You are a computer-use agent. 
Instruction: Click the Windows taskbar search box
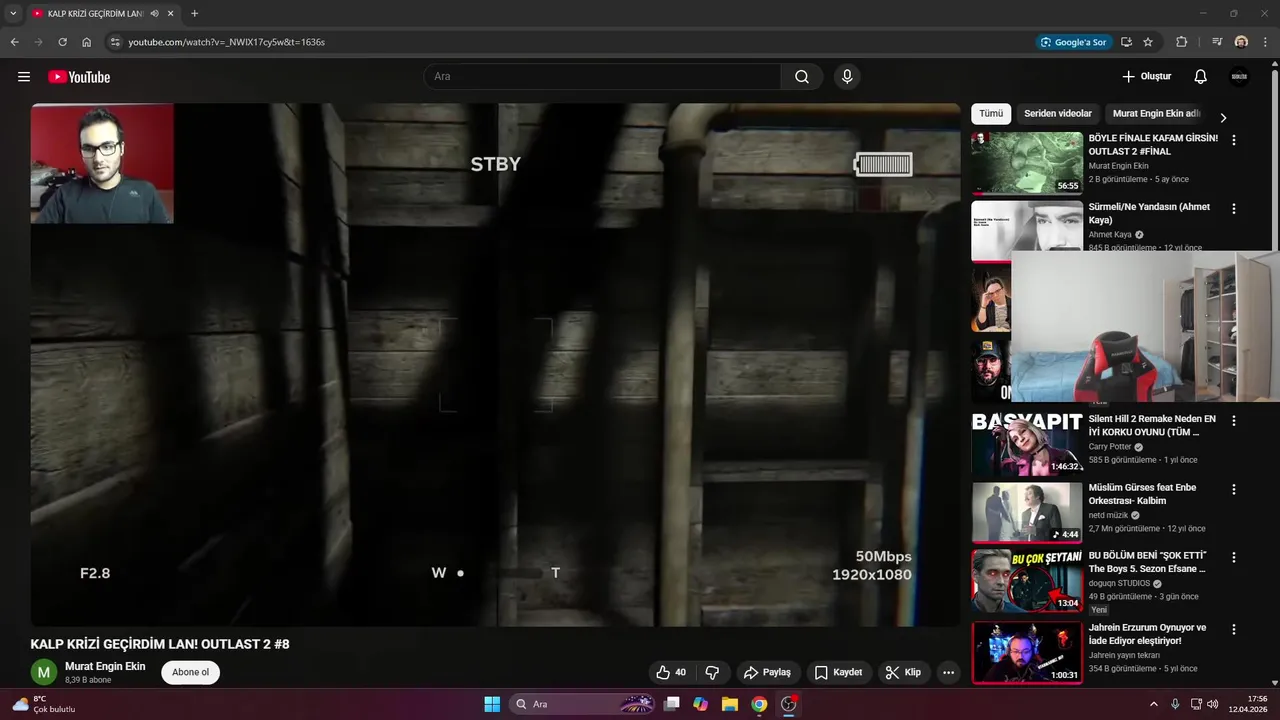[581, 704]
